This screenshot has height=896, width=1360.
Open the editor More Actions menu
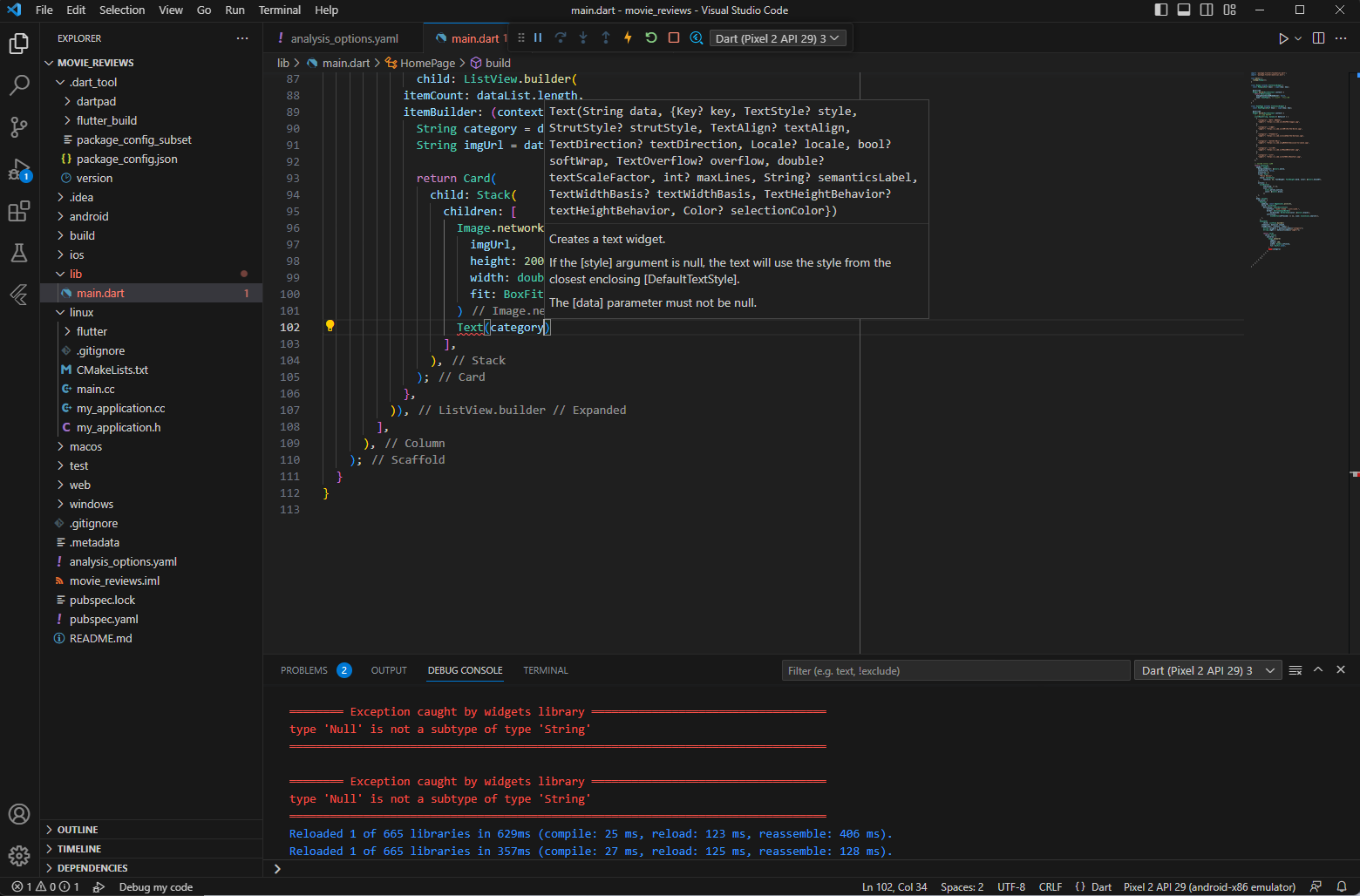1341,38
